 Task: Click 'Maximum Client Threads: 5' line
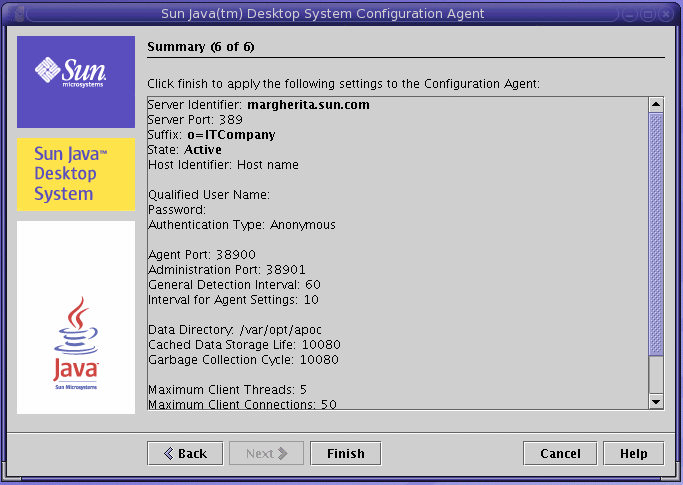(x=227, y=390)
